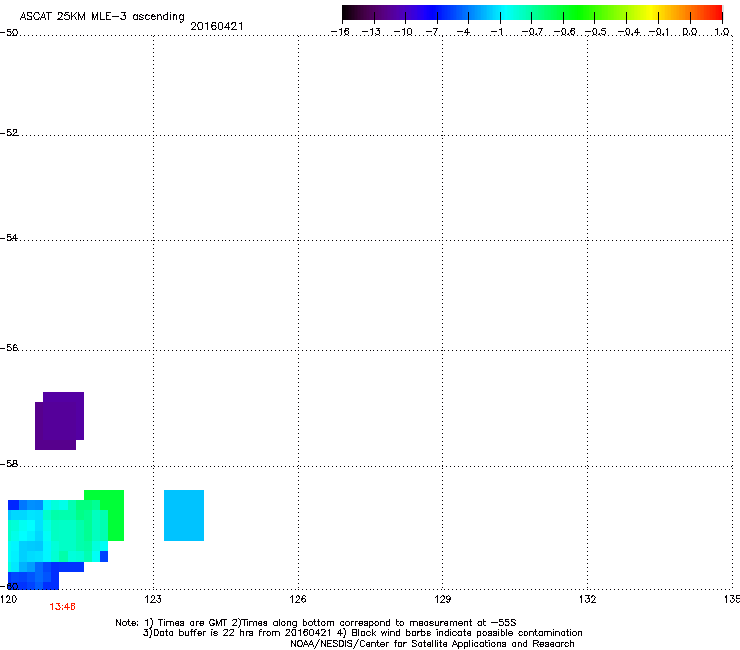Click the '-10' color scale label

click(x=403, y=32)
